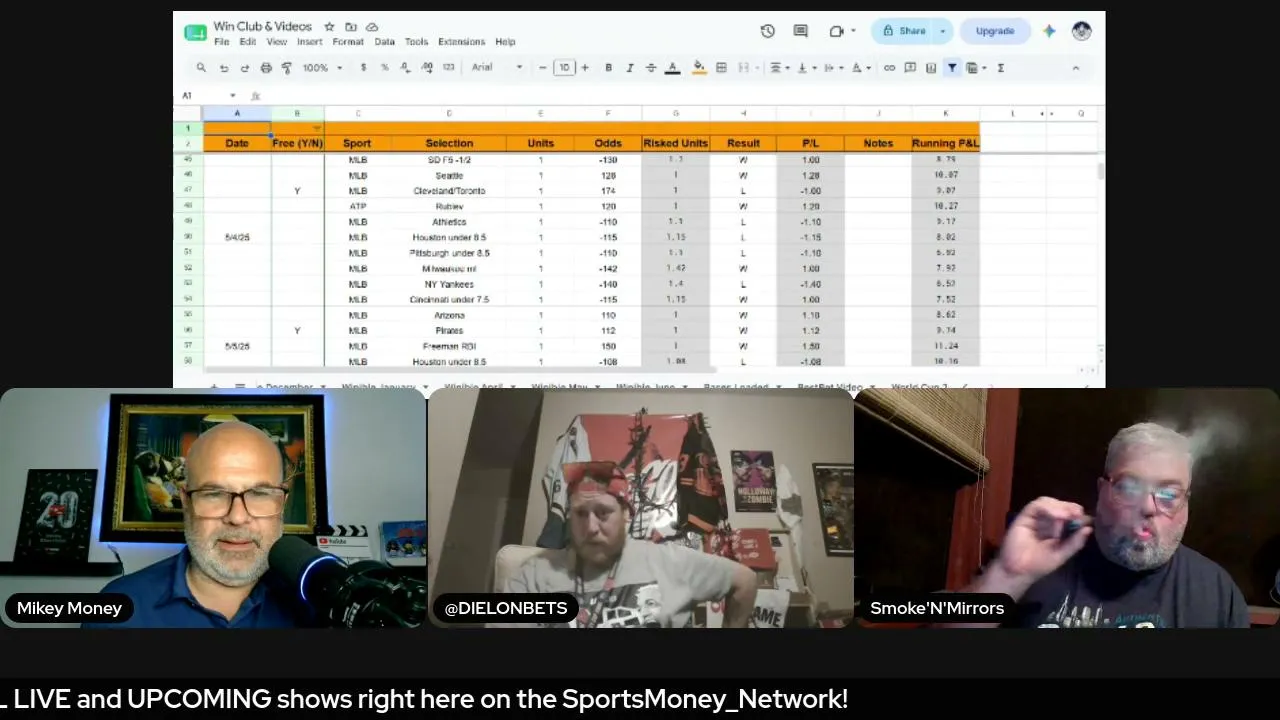
Task: Undo the last action
Action: (224, 68)
